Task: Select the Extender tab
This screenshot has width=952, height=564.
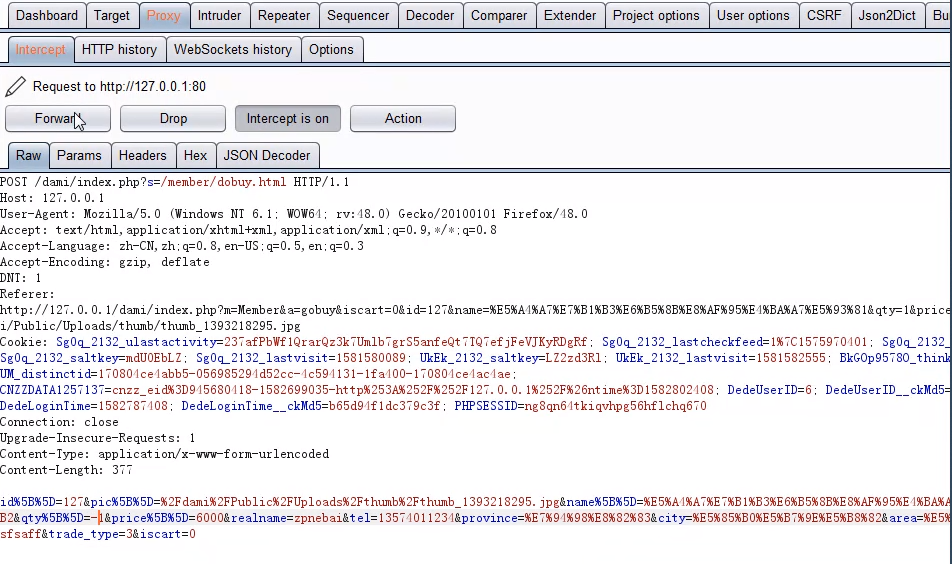Action: pos(570,15)
